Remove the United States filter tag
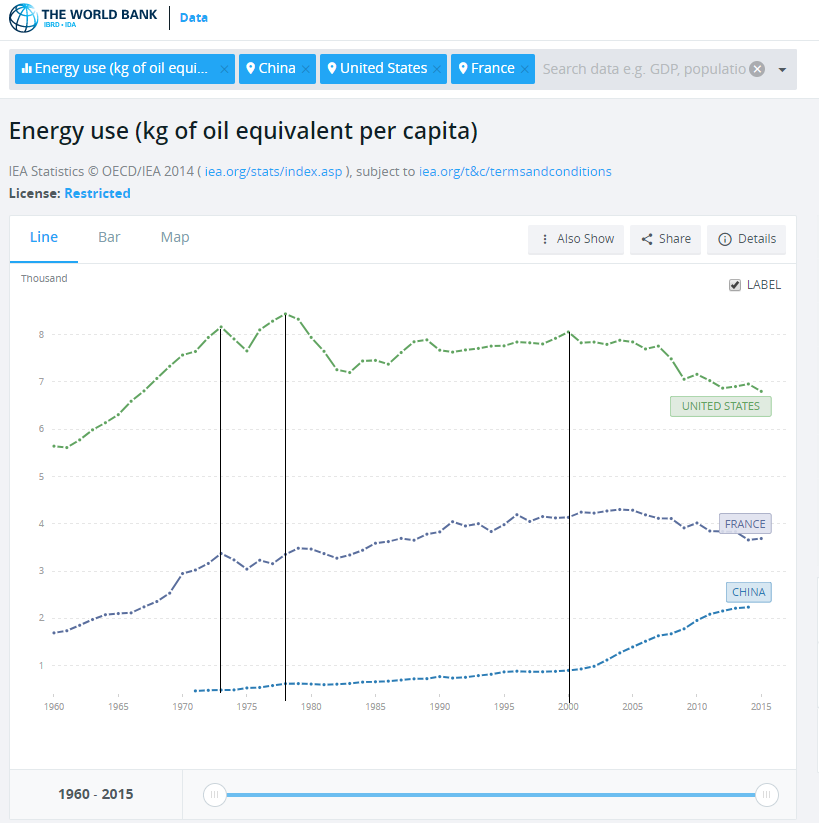819x823 pixels. (x=438, y=69)
